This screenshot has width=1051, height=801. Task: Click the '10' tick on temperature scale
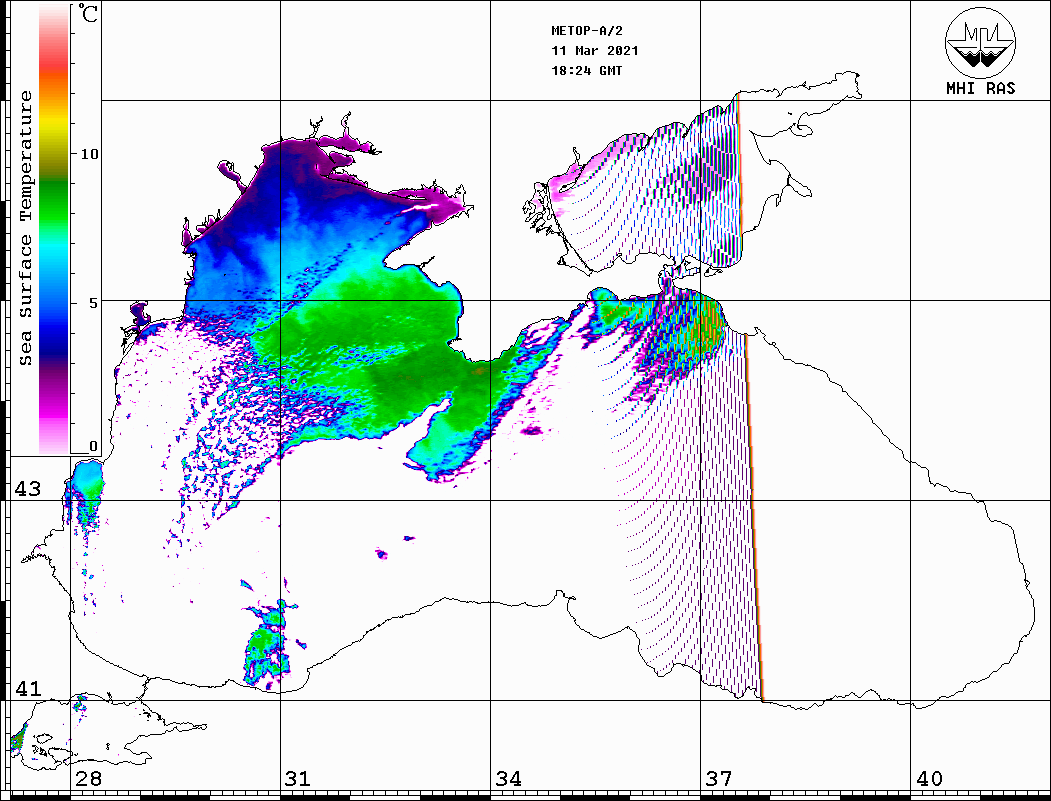[89, 154]
